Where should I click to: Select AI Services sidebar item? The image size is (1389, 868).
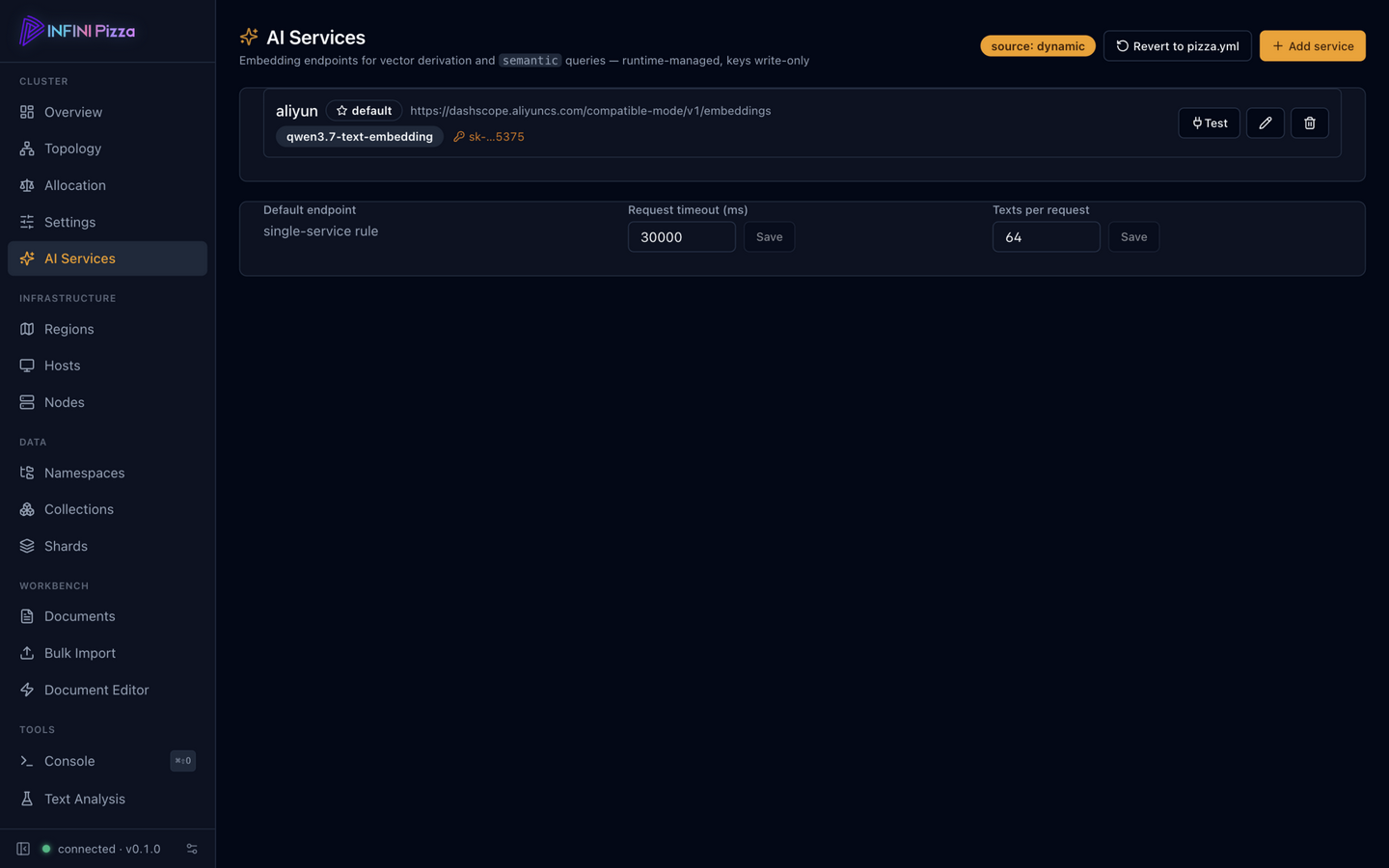[x=107, y=258]
